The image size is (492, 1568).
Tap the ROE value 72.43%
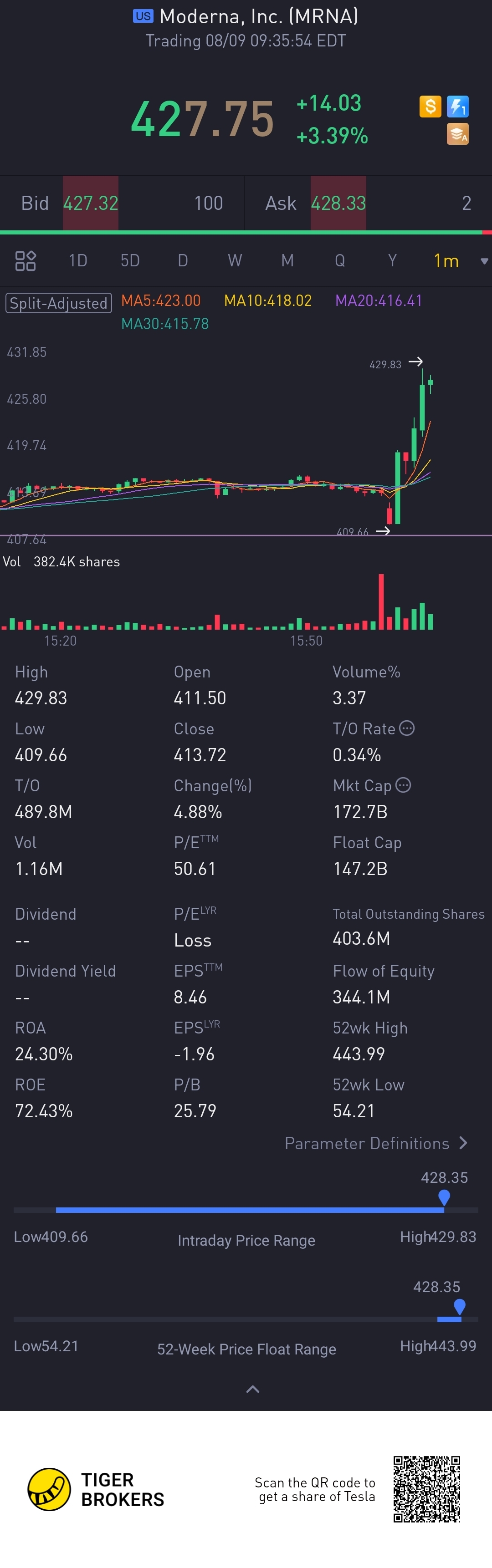pos(43,1111)
